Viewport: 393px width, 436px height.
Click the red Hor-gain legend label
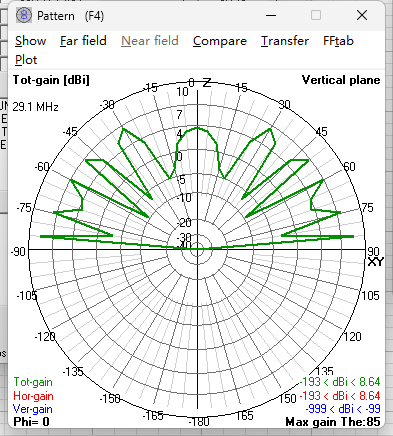coord(33,396)
